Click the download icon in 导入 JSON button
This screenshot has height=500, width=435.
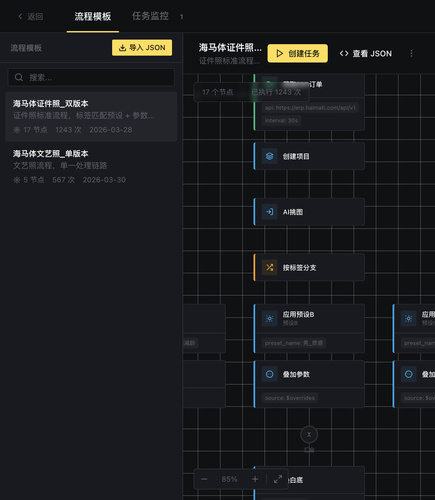tap(122, 48)
